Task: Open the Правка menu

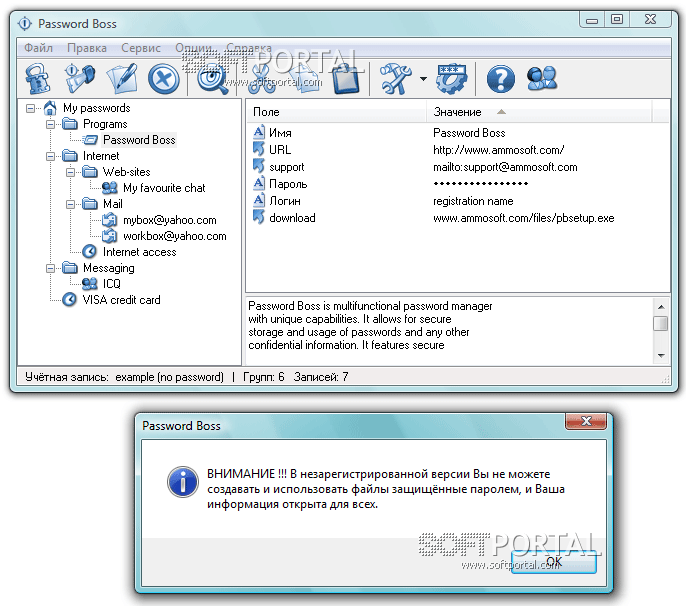Action: click(87, 48)
